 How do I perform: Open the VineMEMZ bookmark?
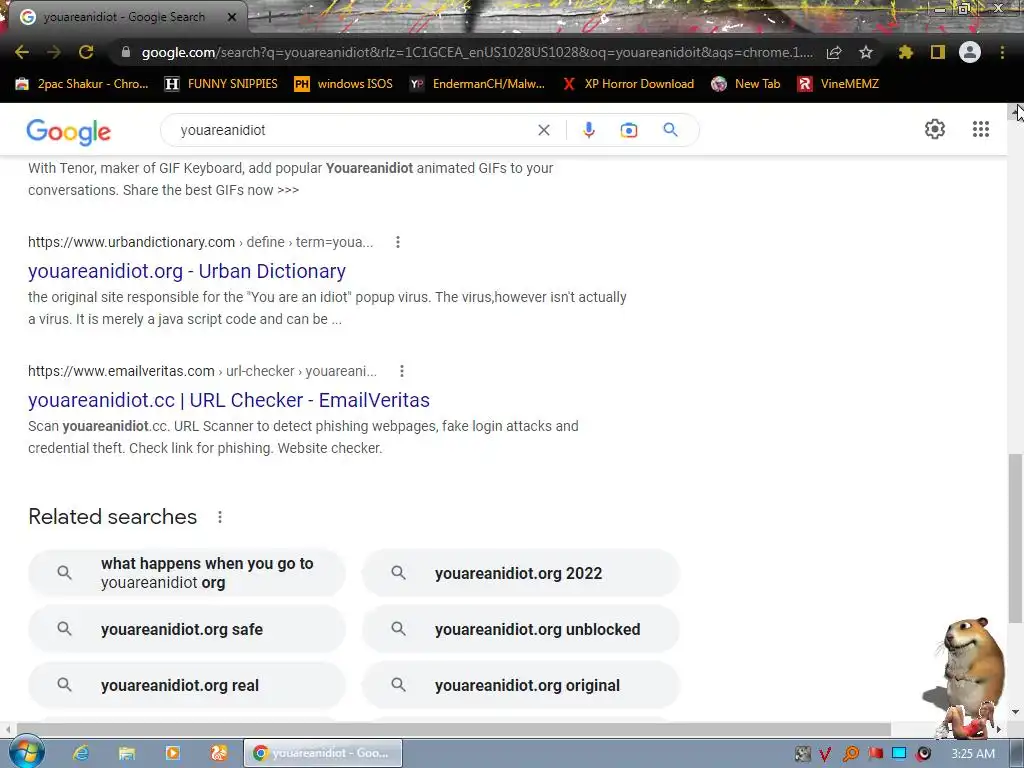click(838, 84)
